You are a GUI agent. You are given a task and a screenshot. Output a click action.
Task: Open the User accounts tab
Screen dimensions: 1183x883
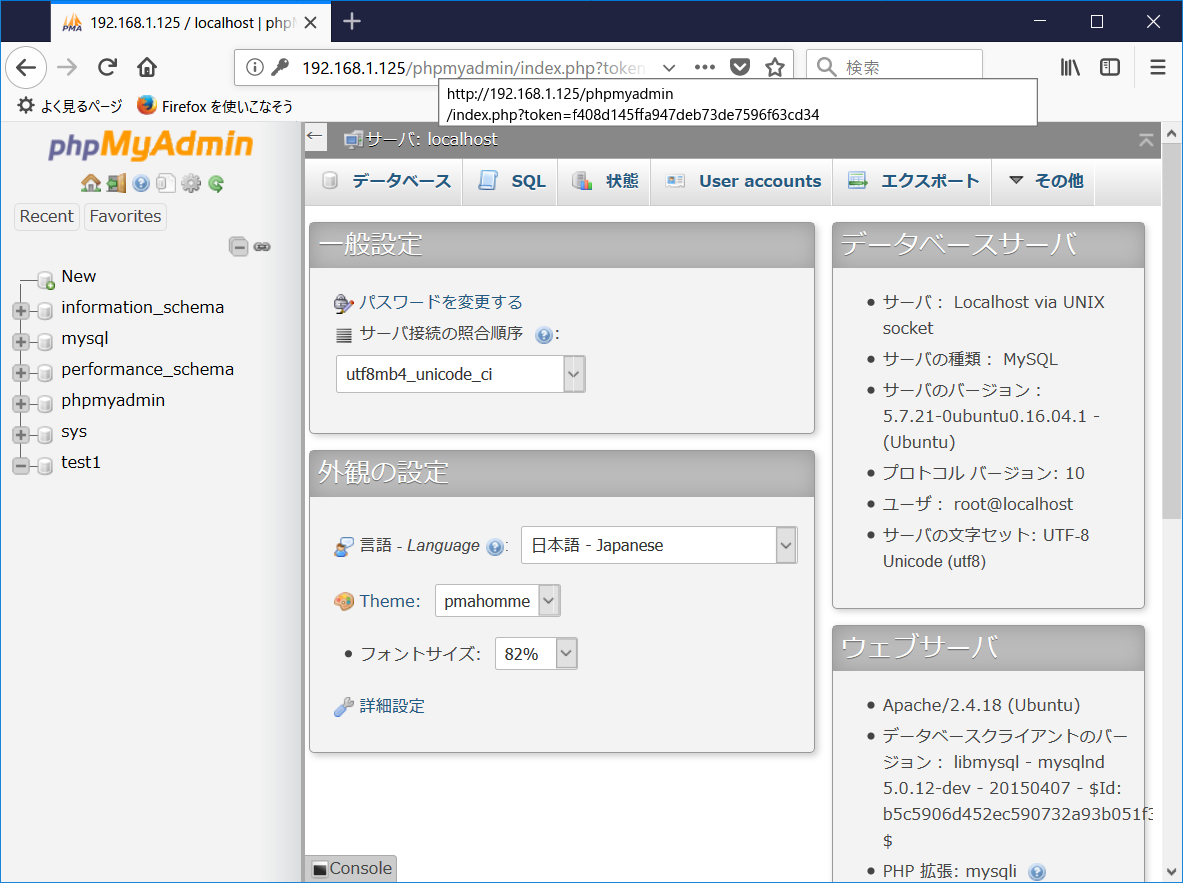(742, 181)
